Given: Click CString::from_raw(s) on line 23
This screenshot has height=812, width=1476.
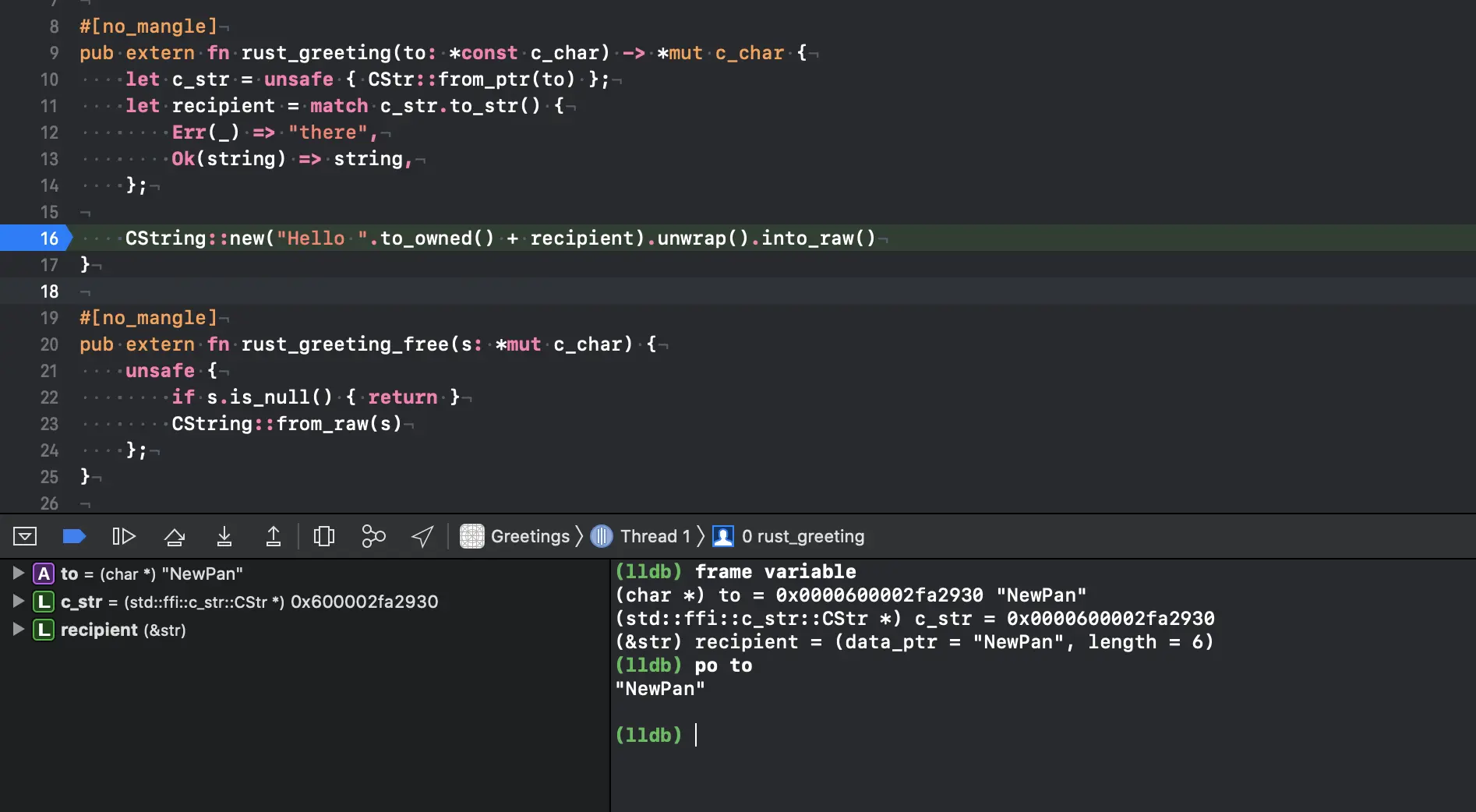Looking at the screenshot, I should 287,424.
